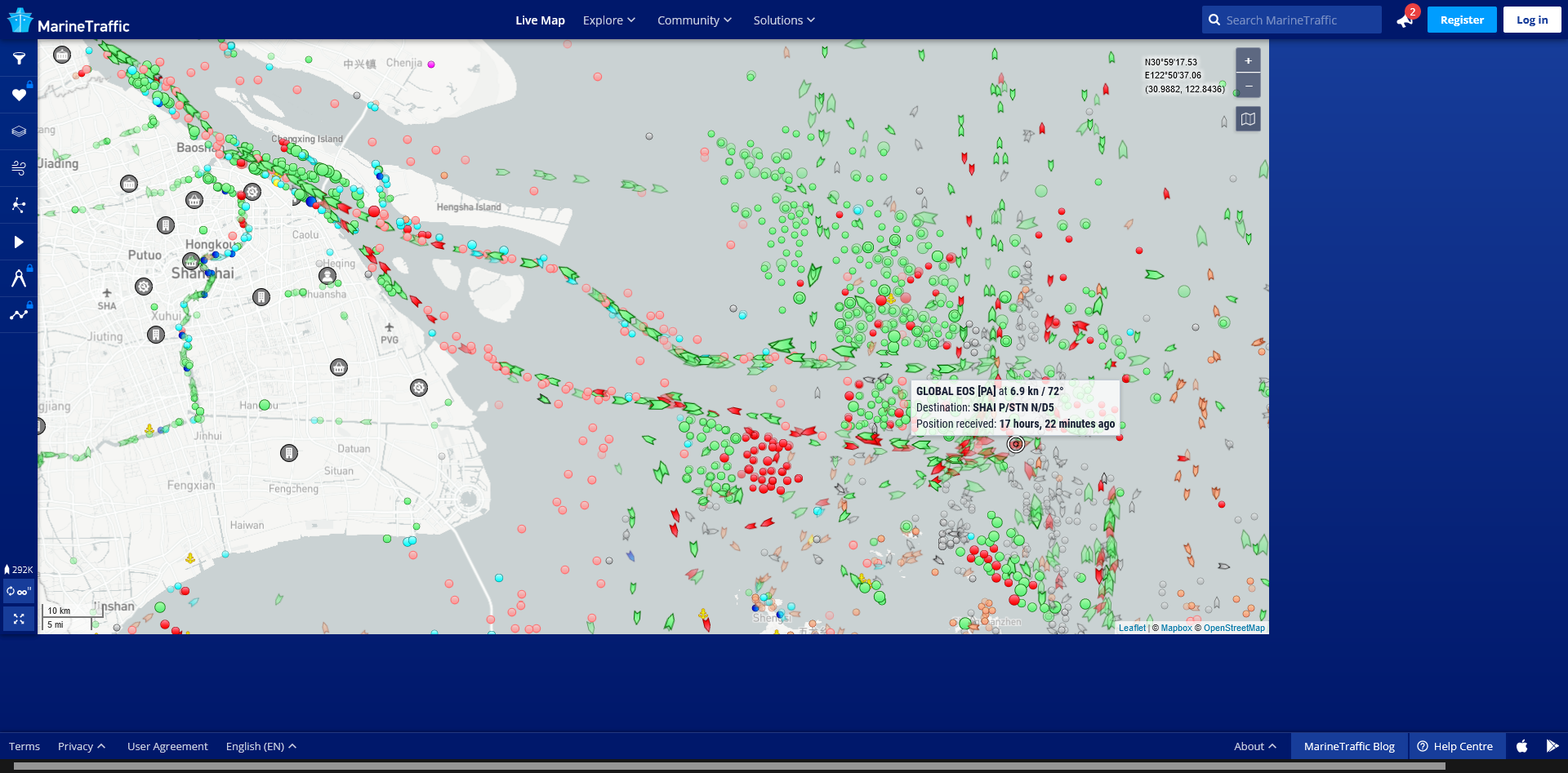Click the SHA airport marker

(107, 294)
